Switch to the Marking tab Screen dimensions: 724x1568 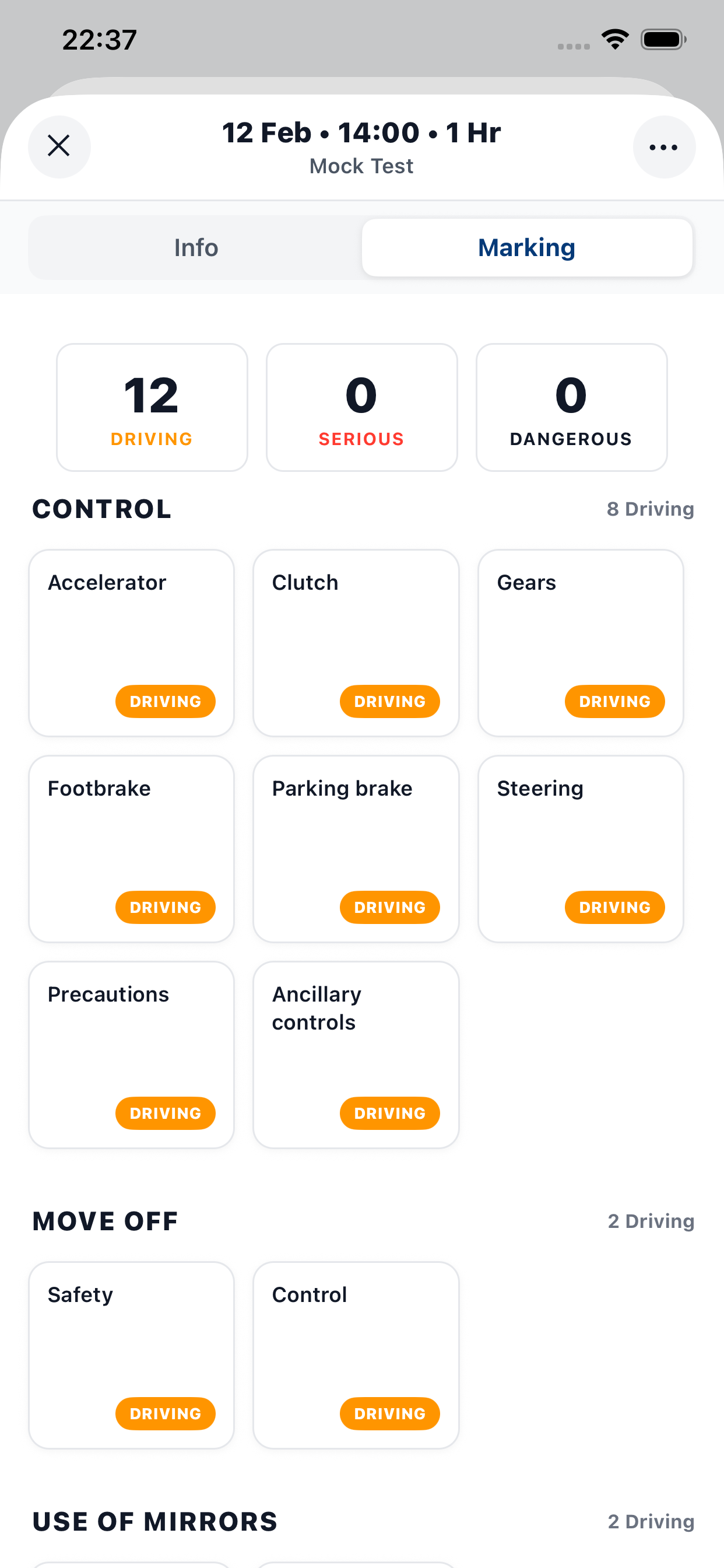tap(527, 247)
